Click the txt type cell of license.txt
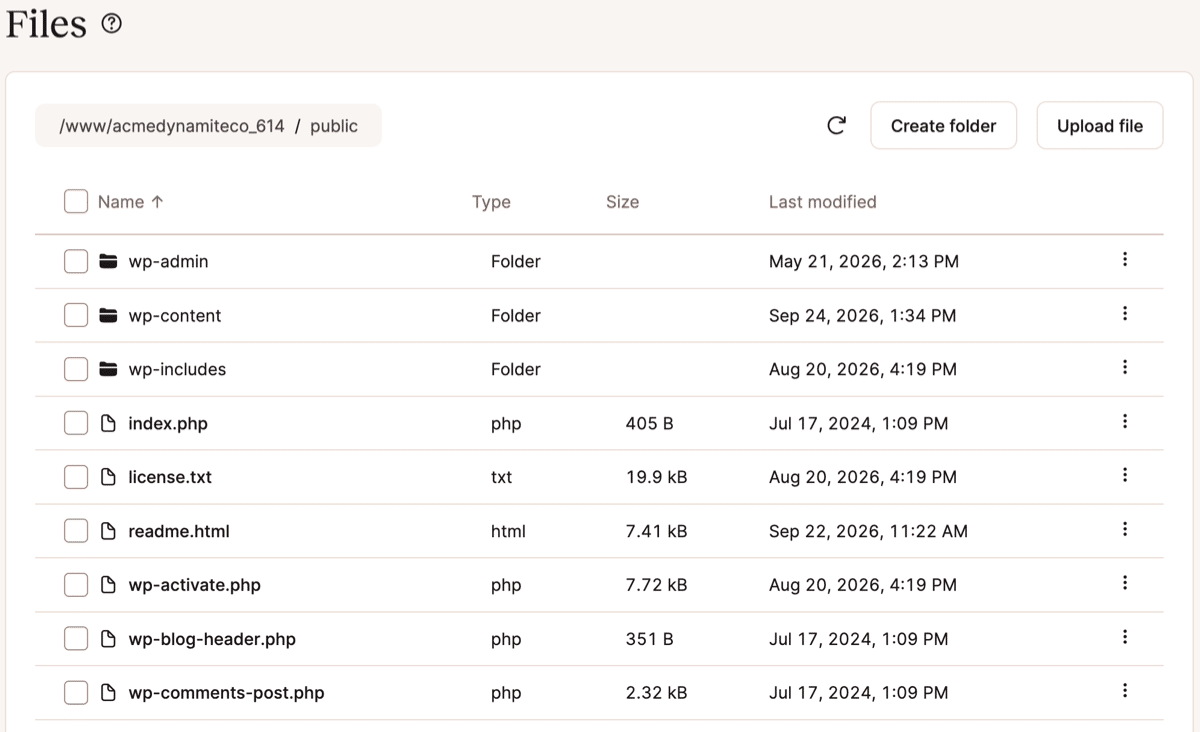Screen dimensions: 1200x732 (x=501, y=477)
